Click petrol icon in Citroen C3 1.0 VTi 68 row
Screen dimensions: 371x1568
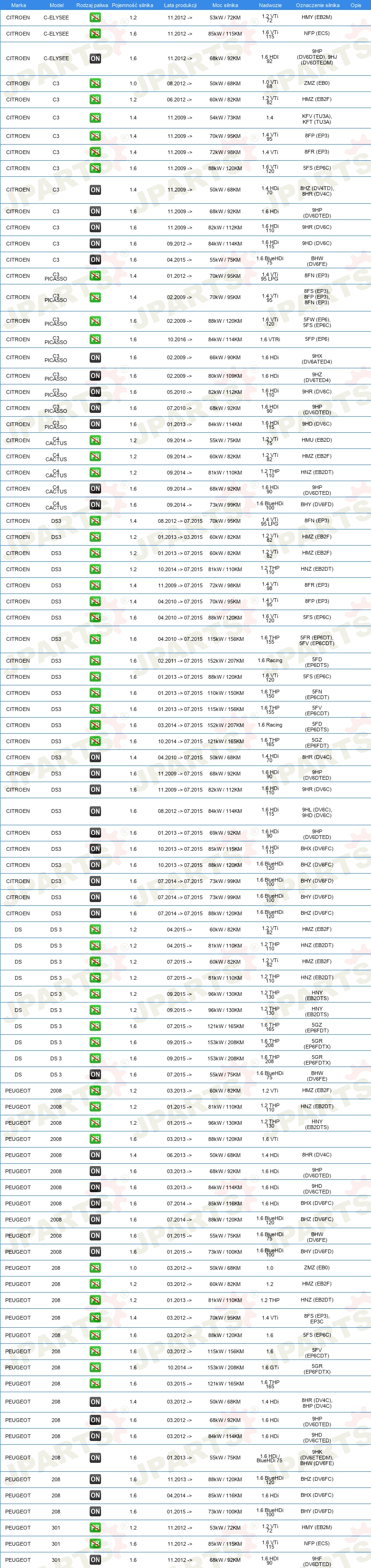coord(95,83)
